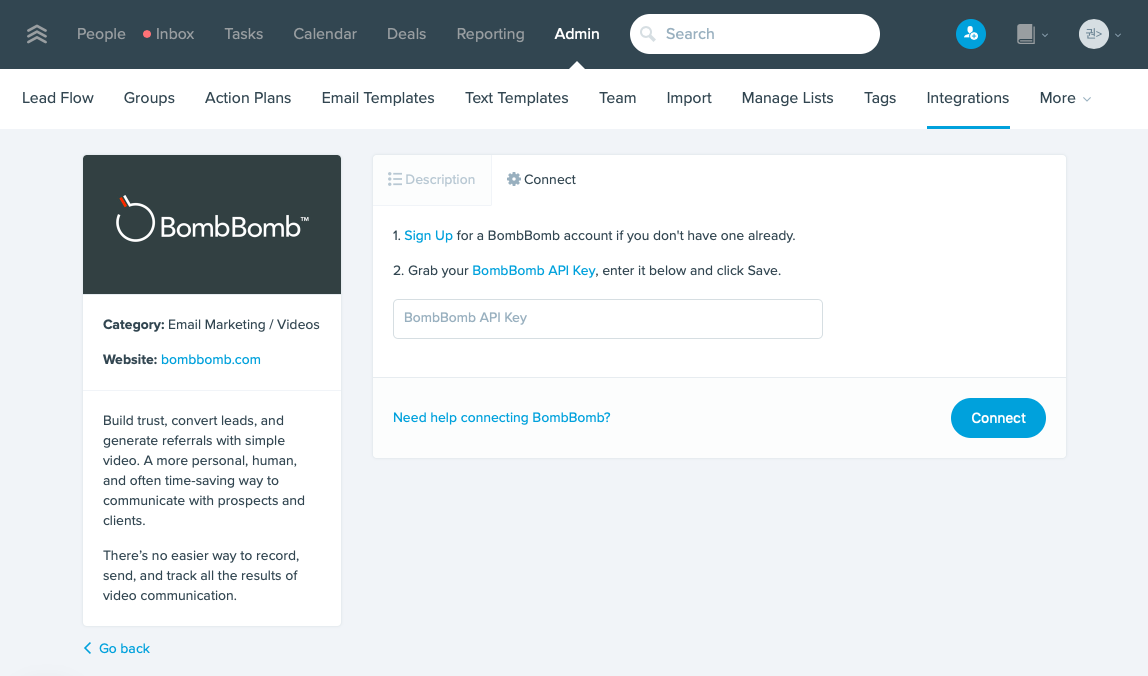Click the BombBomb logo image
1148x676 pixels.
pos(212,224)
